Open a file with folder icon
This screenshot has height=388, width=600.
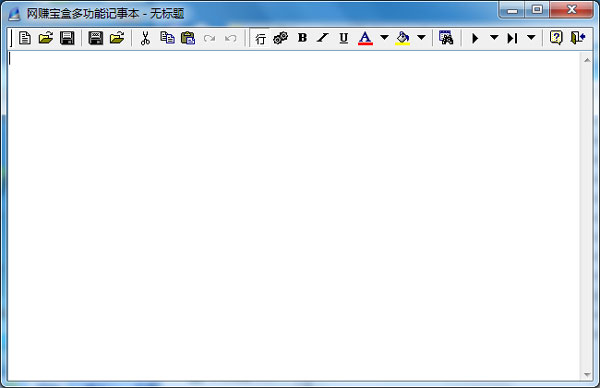point(46,38)
